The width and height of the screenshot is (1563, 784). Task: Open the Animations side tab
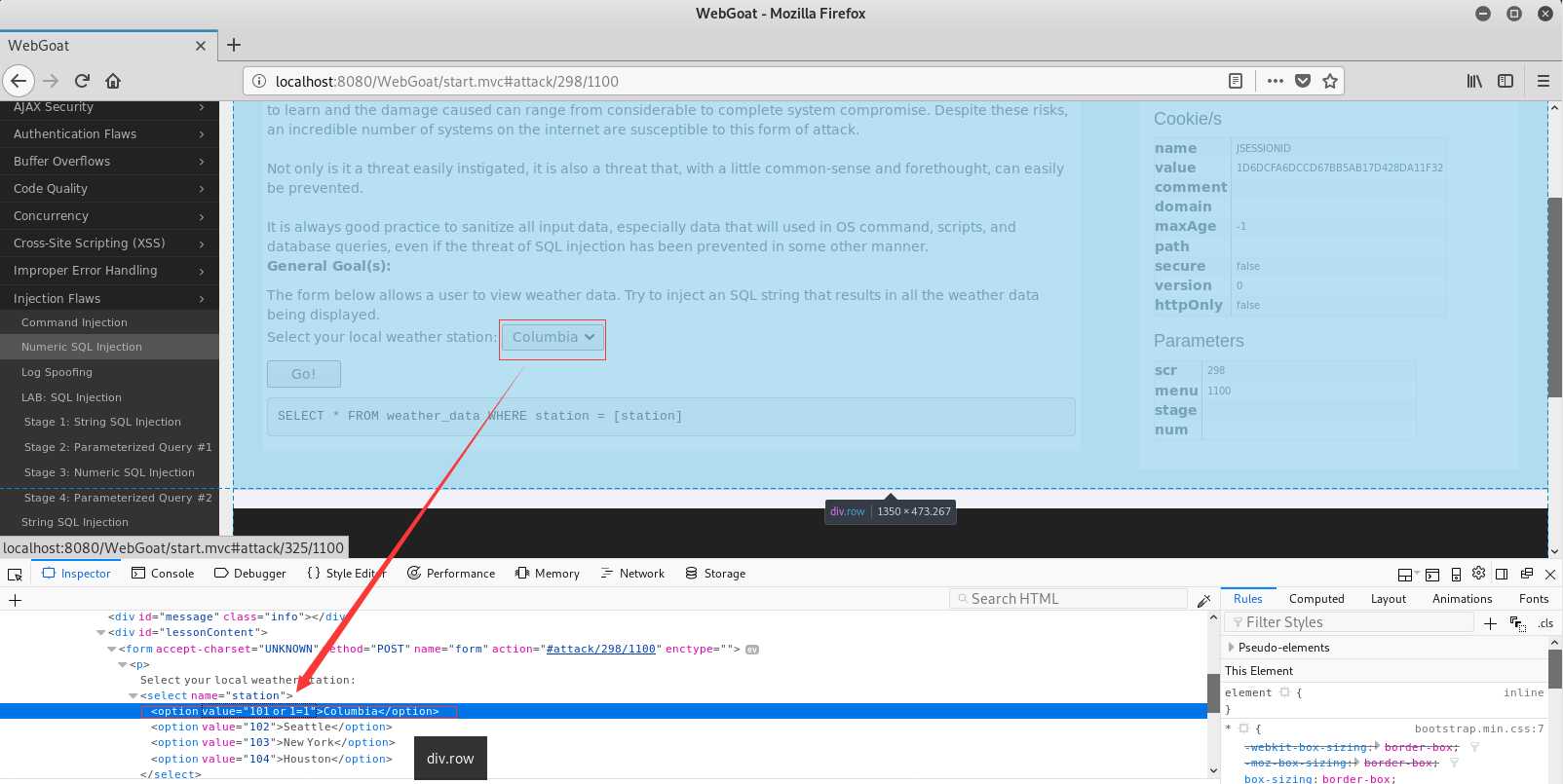coord(1462,599)
